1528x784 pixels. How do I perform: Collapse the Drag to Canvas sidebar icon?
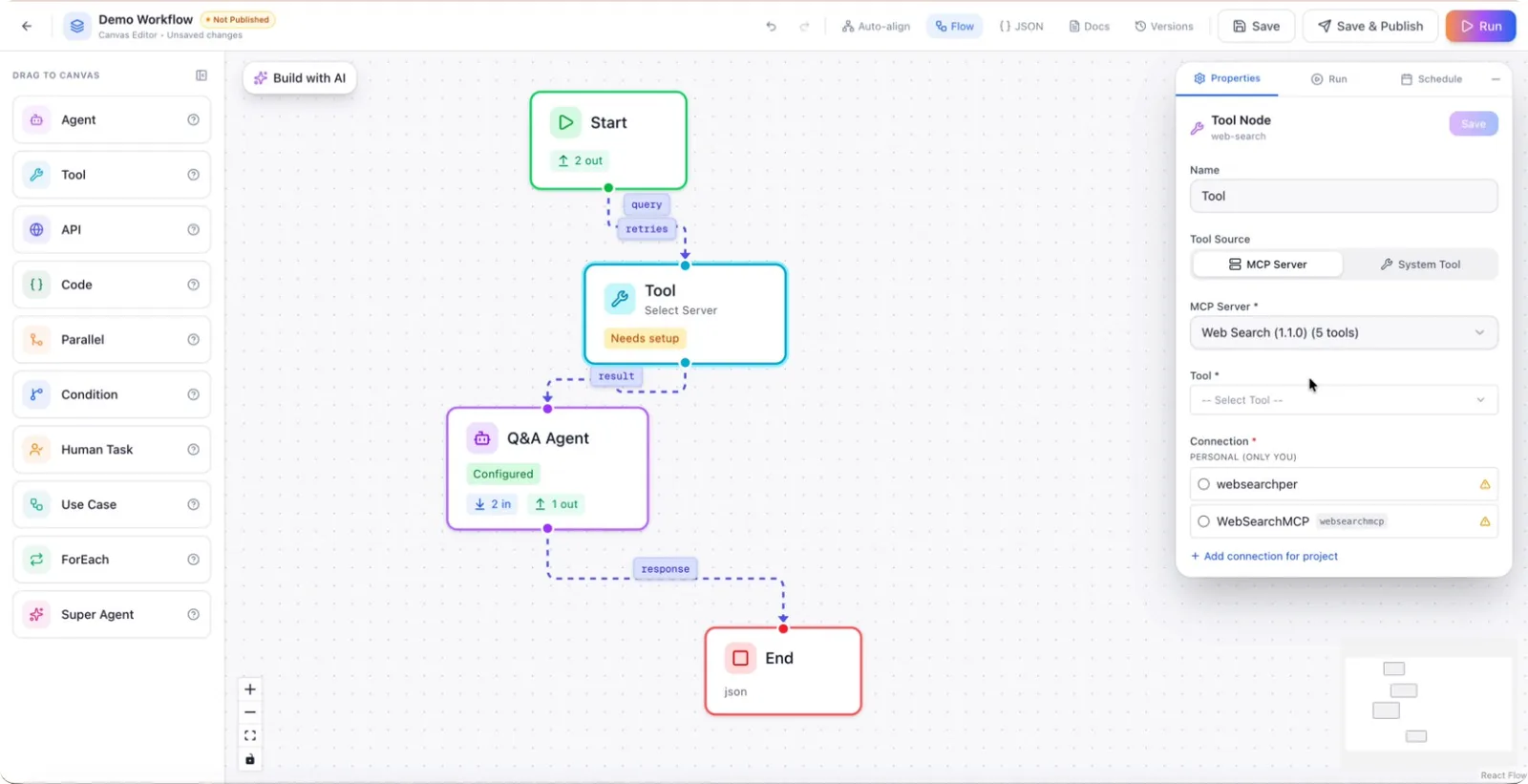202,75
